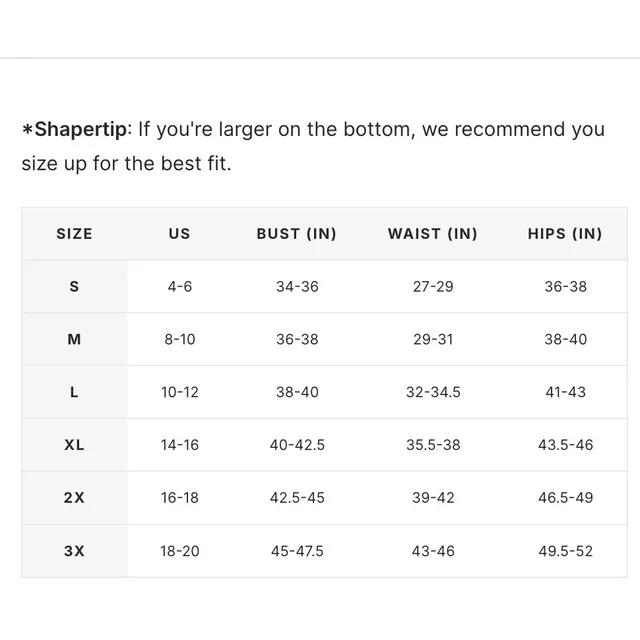Click waist measurement 32-34.5 cell

pyautogui.click(x=433, y=392)
